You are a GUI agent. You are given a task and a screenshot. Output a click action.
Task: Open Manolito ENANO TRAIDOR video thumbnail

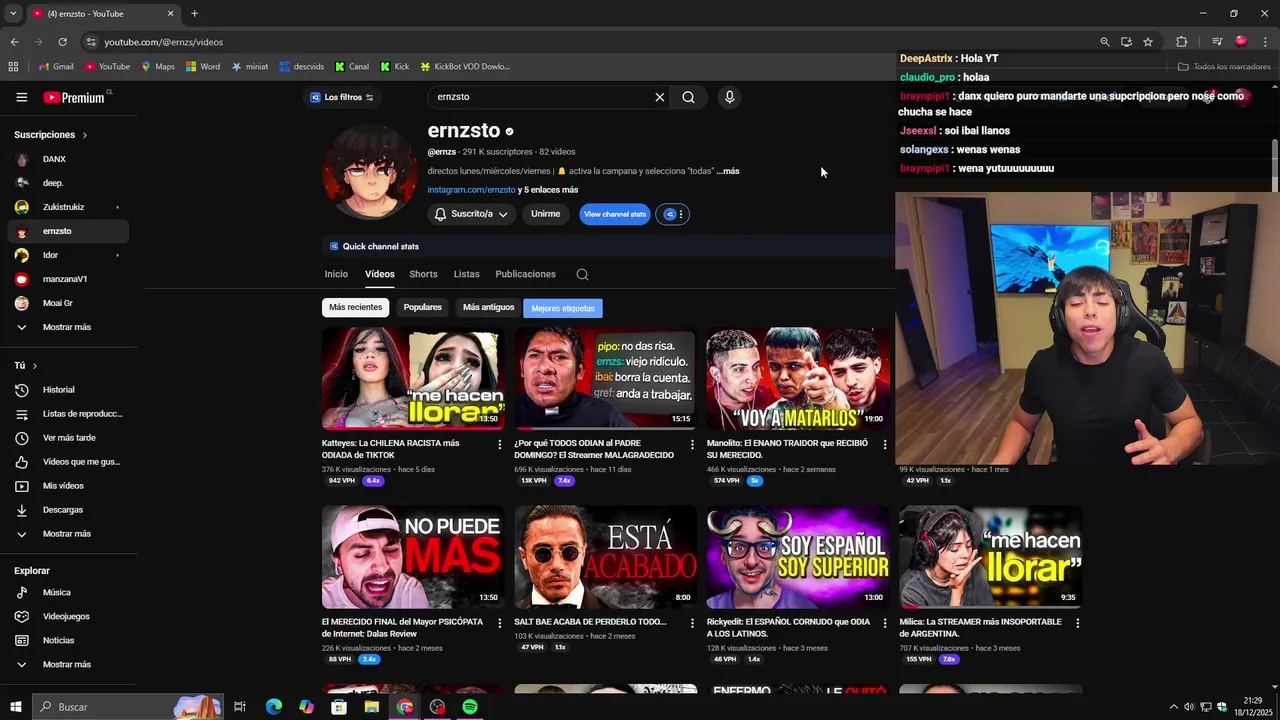[797, 378]
